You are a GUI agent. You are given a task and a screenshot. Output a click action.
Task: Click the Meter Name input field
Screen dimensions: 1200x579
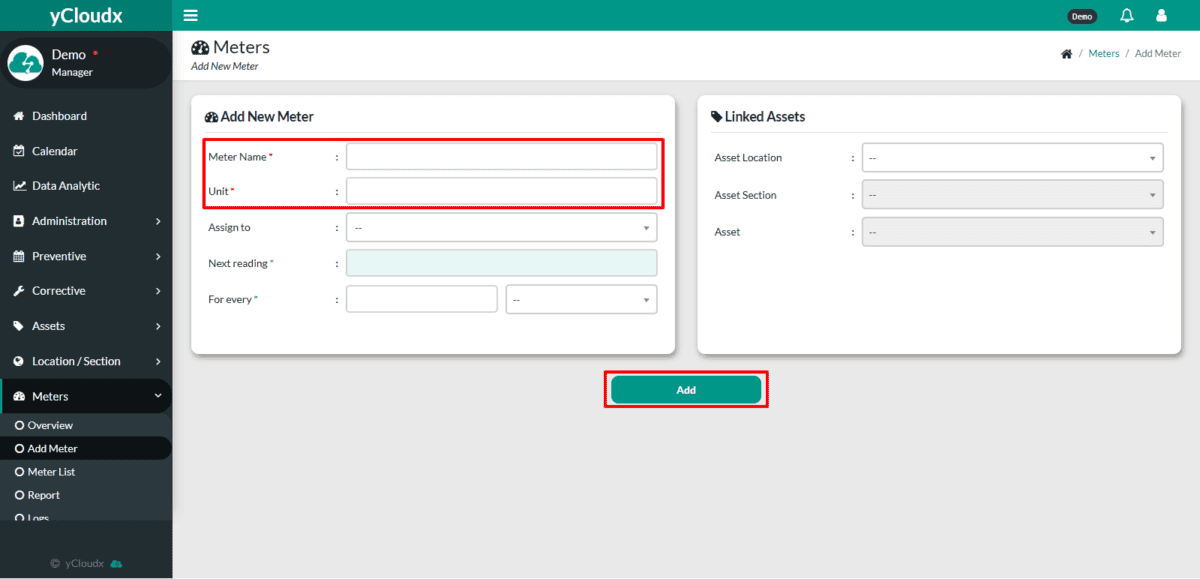pos(501,157)
